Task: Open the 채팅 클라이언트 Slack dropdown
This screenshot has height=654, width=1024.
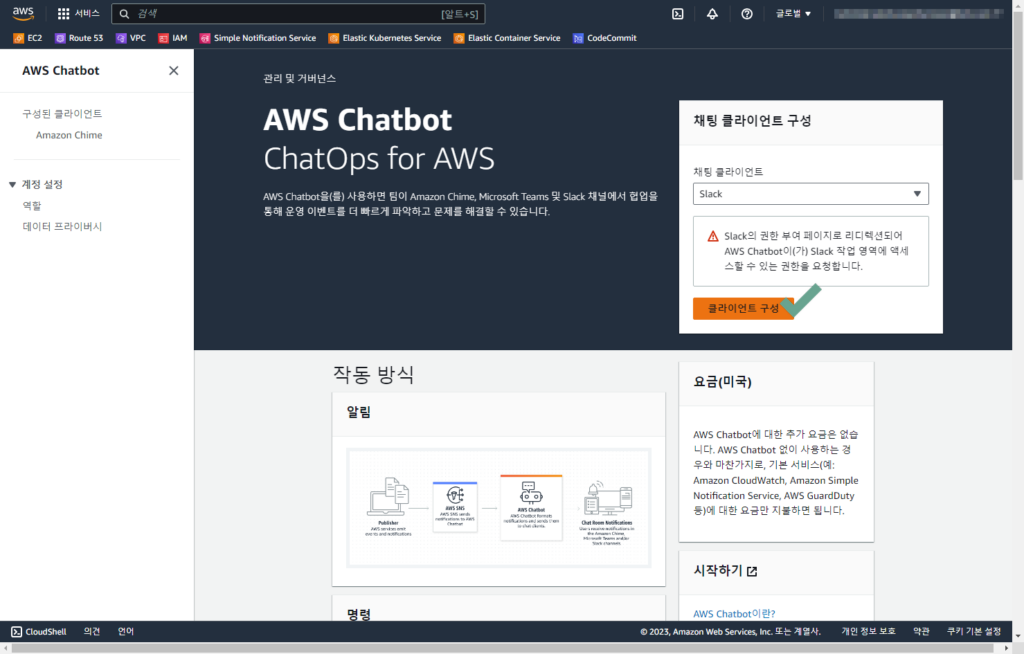Action: tap(810, 194)
